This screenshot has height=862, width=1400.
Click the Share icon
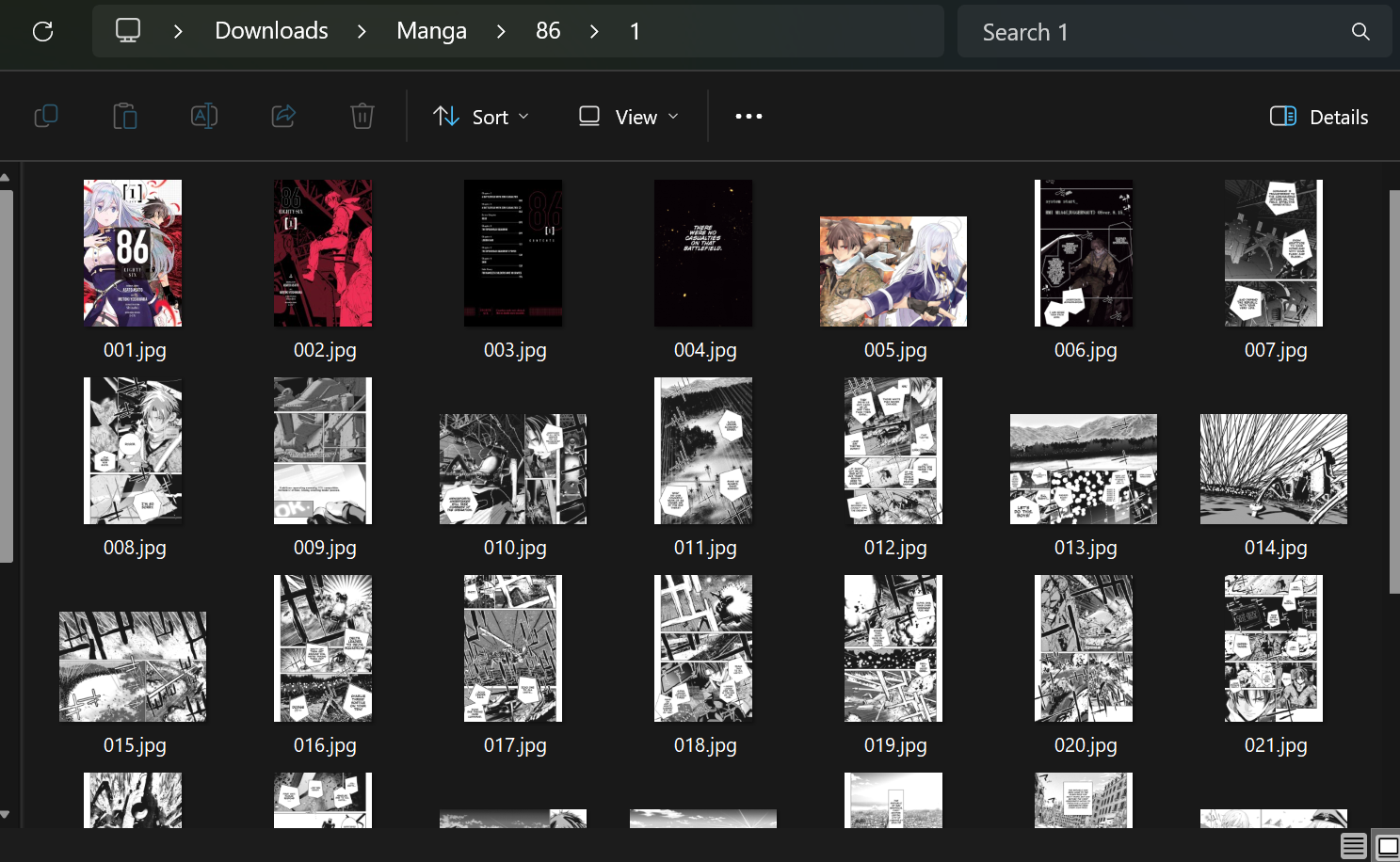[283, 117]
